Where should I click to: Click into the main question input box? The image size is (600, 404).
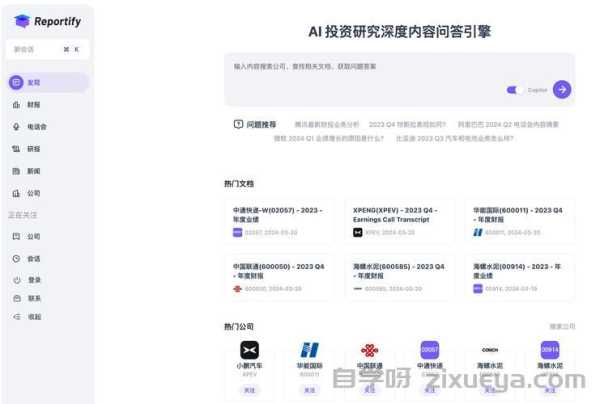(x=399, y=80)
